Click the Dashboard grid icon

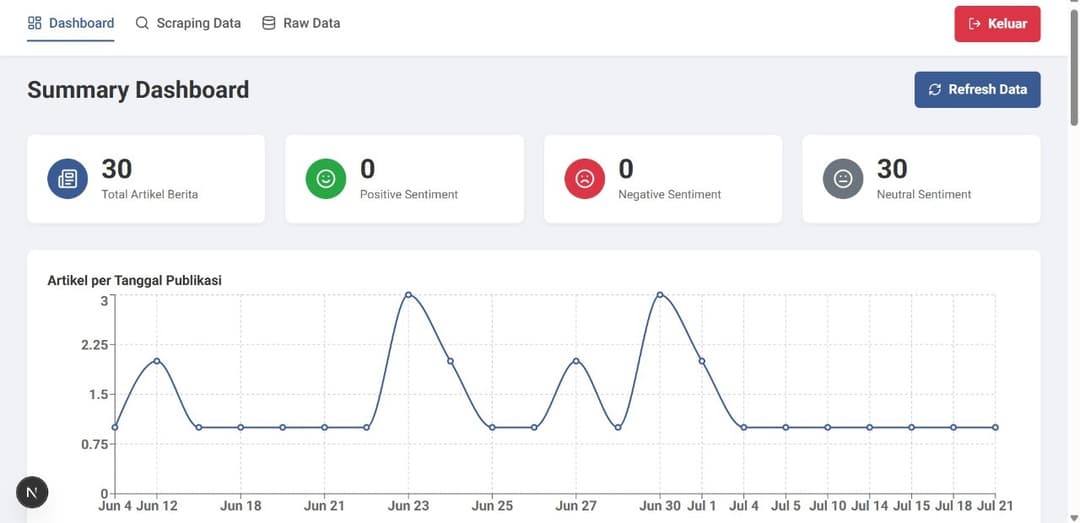pyautogui.click(x=34, y=23)
